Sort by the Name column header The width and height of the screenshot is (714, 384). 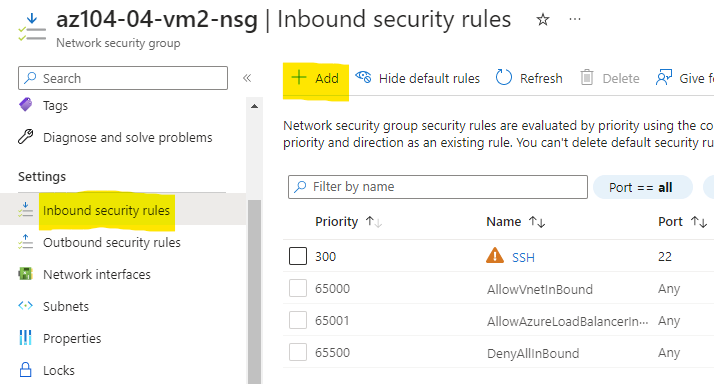[515, 222]
